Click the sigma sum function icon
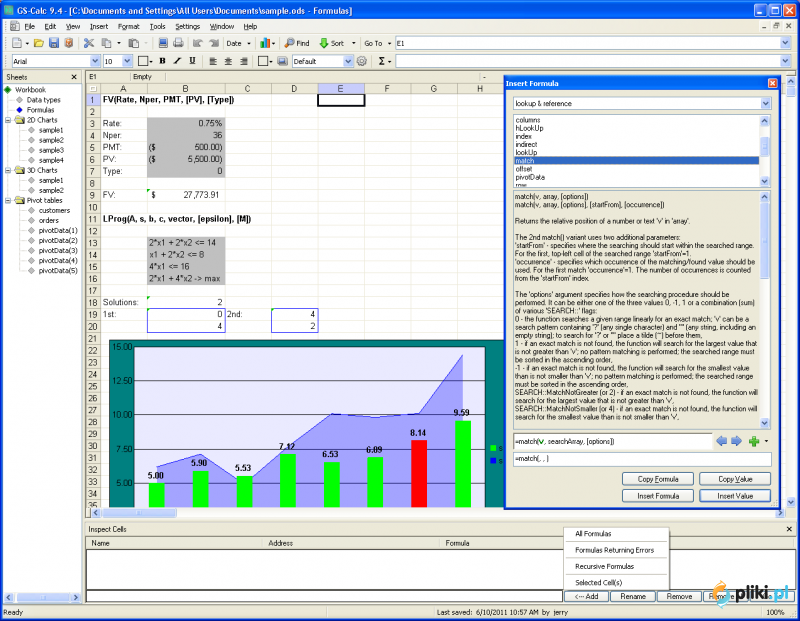This screenshot has height=621, width=800. (x=382, y=61)
